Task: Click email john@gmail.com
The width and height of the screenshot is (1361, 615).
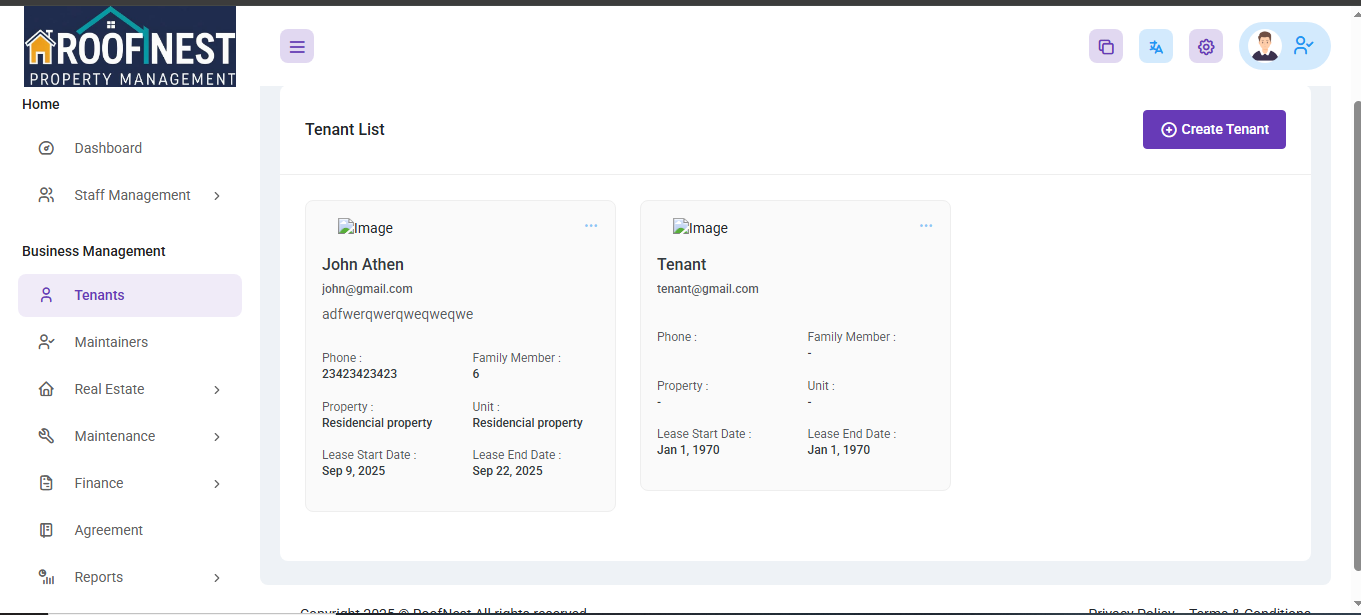Action: (367, 289)
